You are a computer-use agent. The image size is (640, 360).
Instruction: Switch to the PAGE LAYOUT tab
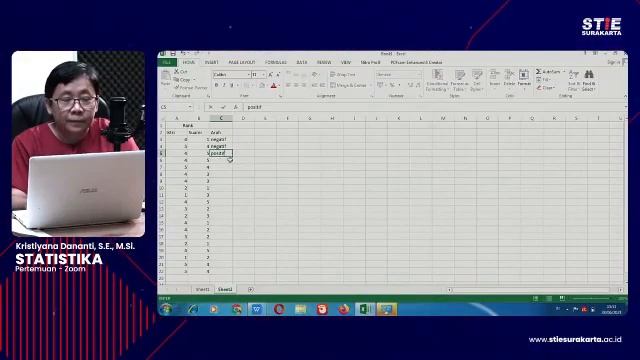click(x=242, y=62)
